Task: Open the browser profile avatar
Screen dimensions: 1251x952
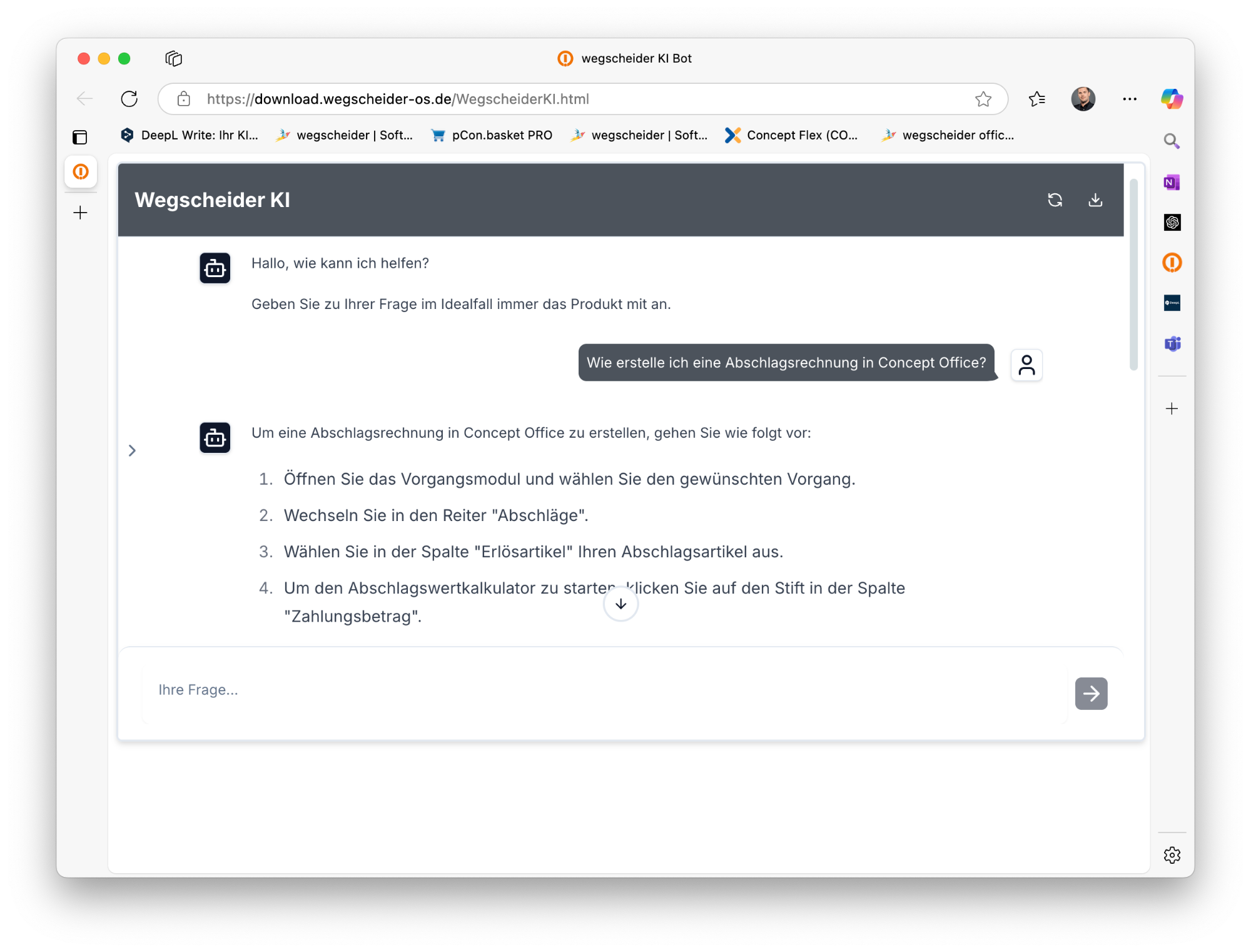Action: click(1083, 99)
